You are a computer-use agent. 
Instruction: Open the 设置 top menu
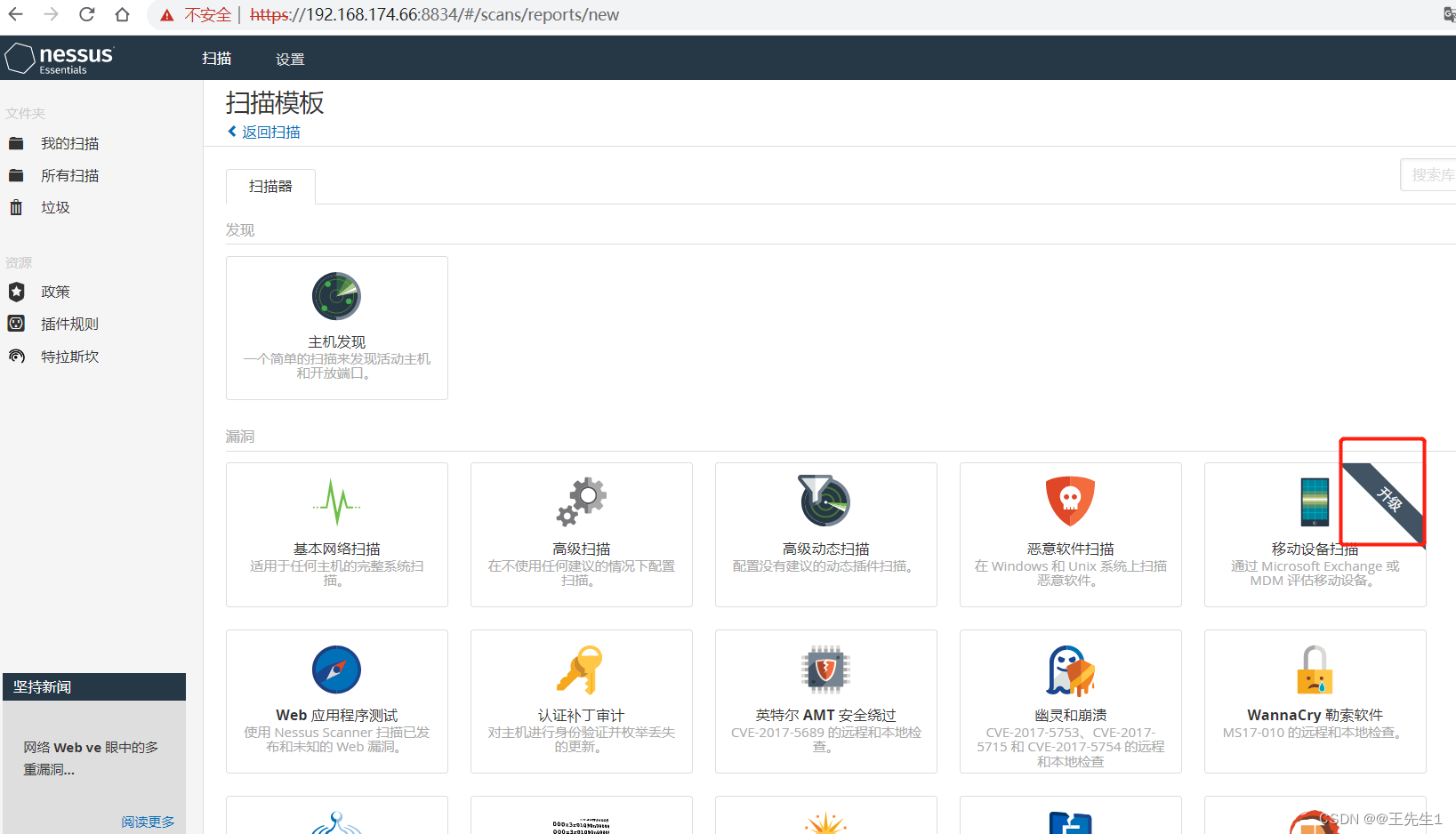[x=290, y=60]
